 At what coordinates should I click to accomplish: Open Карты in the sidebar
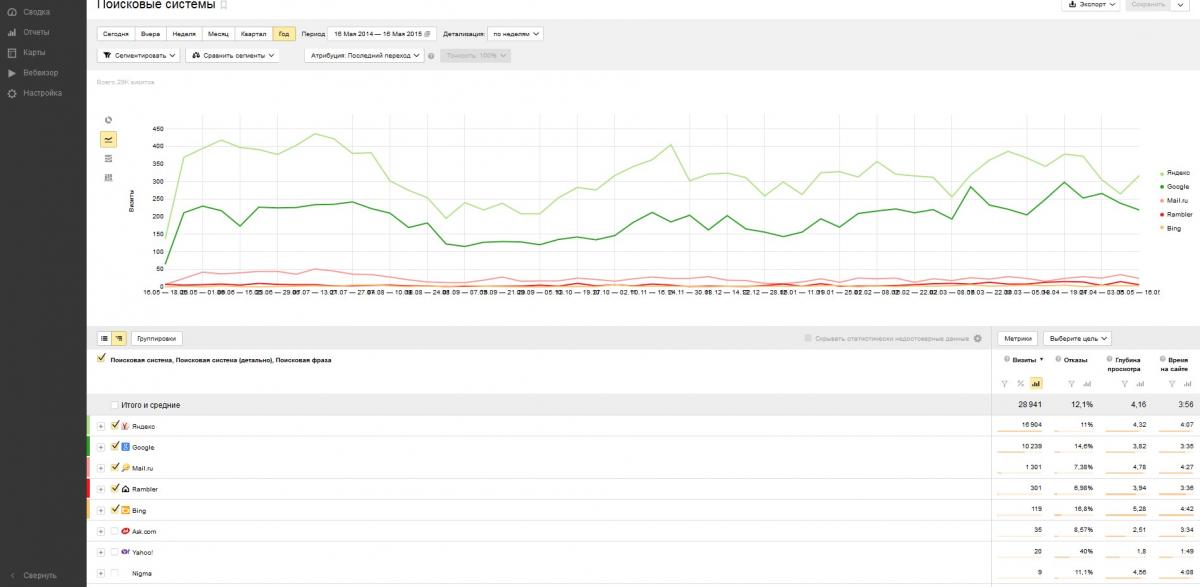28,52
